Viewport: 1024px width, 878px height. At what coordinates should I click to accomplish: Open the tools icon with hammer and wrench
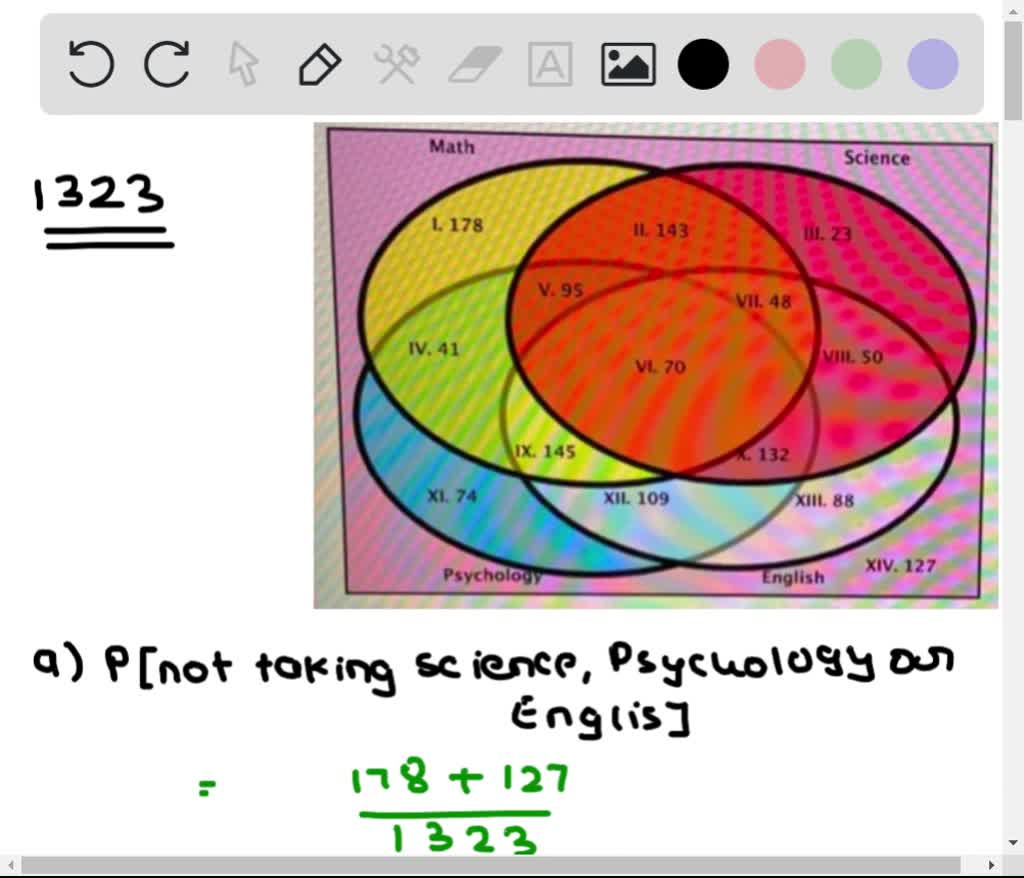(396, 64)
